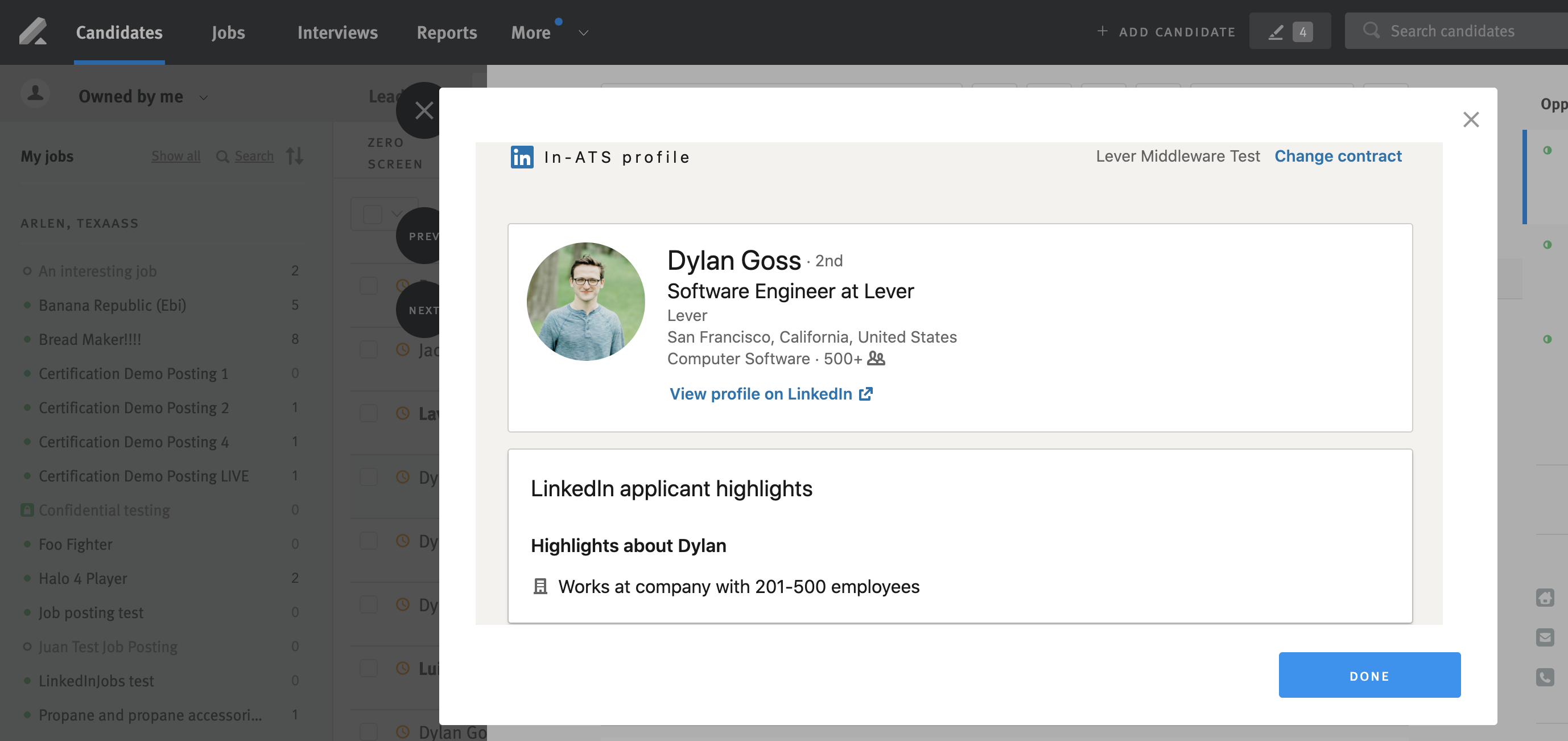Image resolution: width=1568 pixels, height=741 pixels.
Task: Click the clock icon beside Lu
Action: [x=402, y=668]
